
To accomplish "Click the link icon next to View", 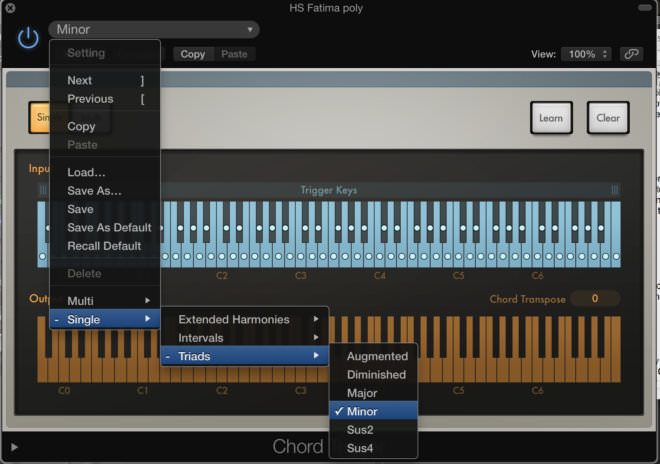I will click(x=631, y=54).
